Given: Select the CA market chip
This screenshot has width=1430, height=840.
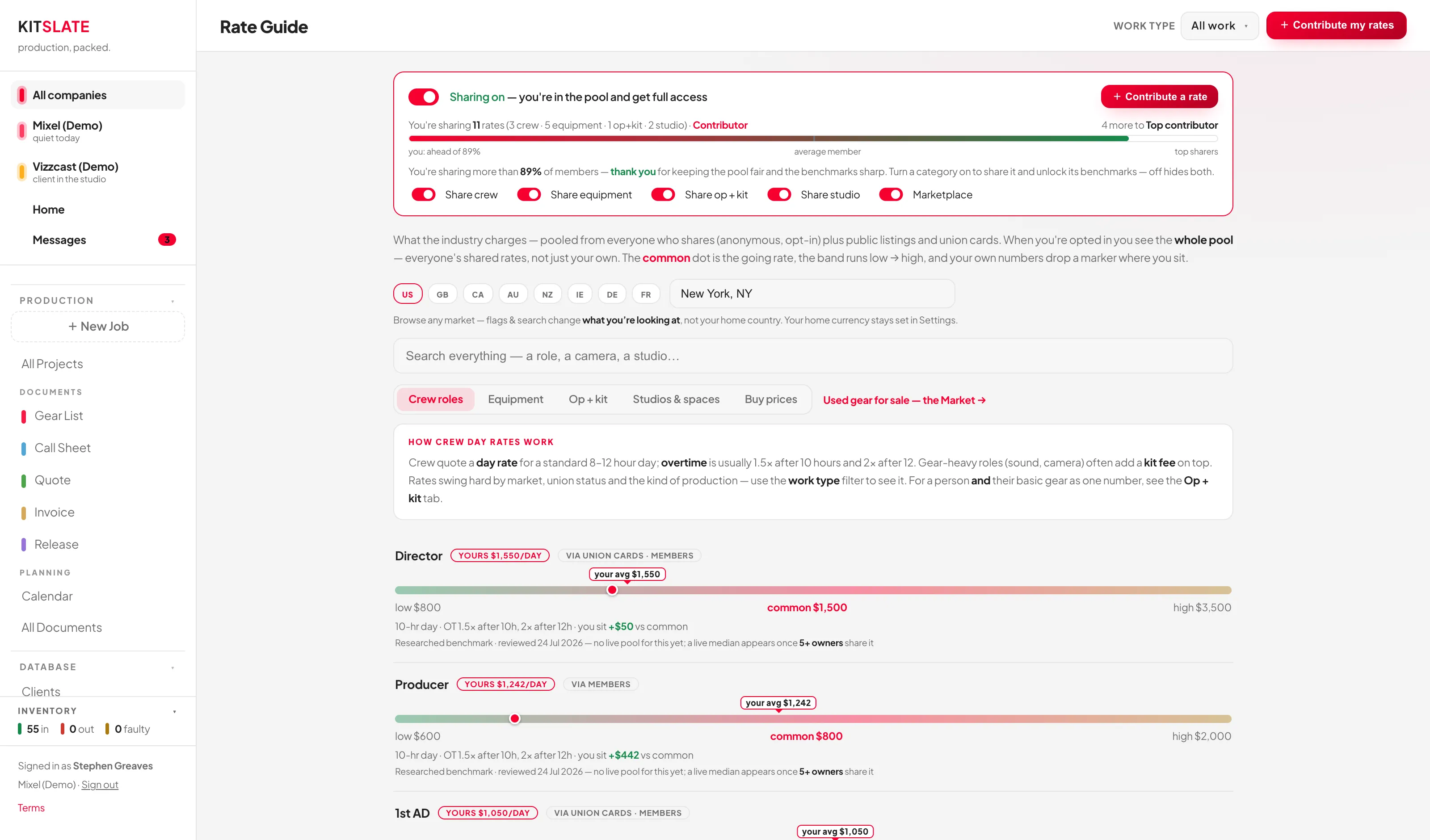Looking at the screenshot, I should point(478,294).
